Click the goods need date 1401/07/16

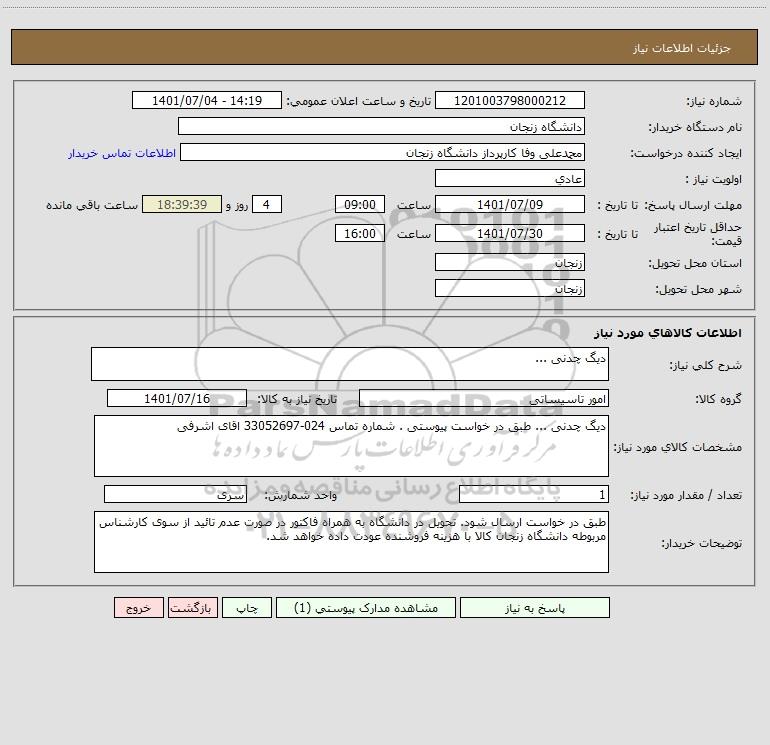(x=177, y=398)
